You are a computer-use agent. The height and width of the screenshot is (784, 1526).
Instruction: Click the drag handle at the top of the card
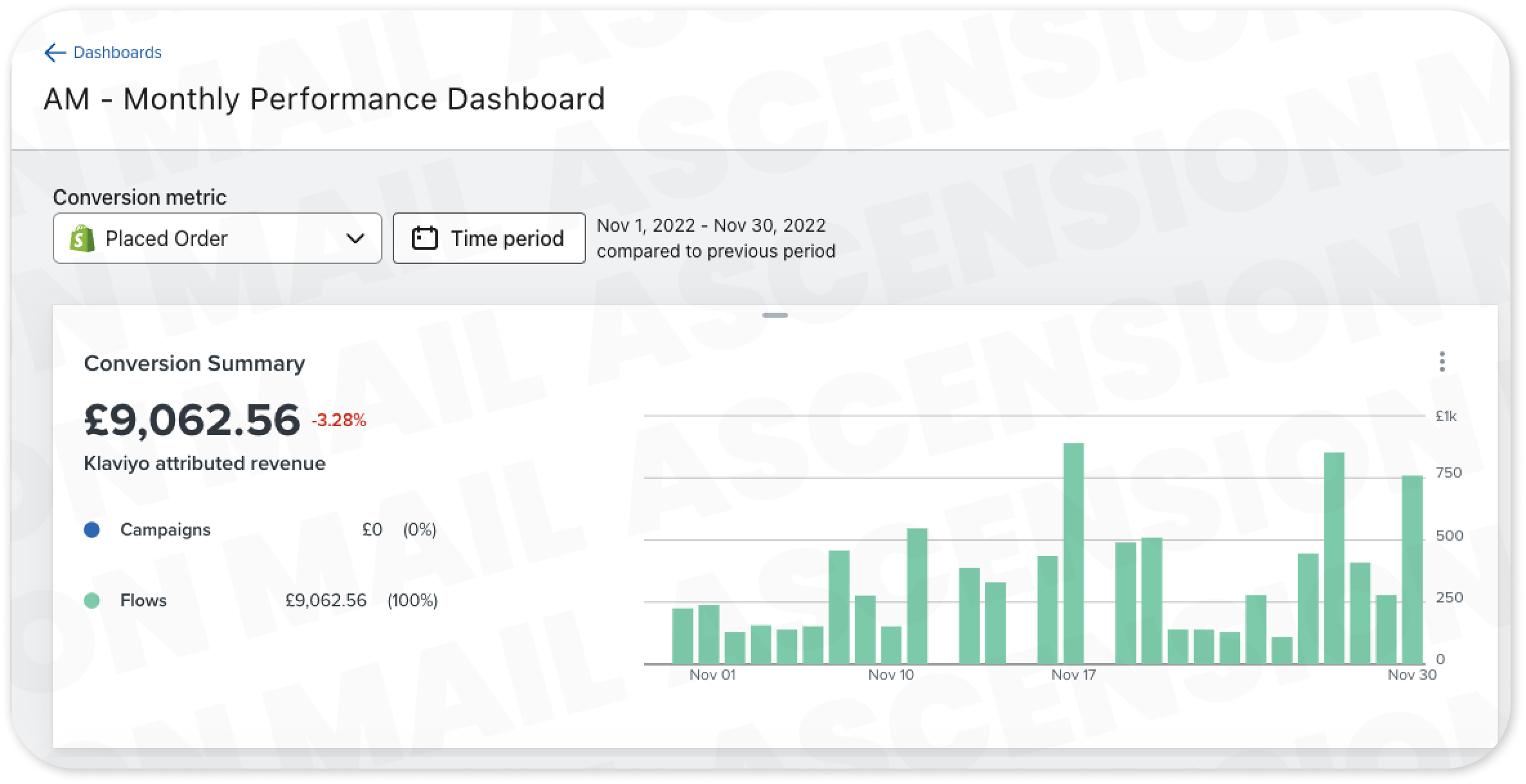775,315
